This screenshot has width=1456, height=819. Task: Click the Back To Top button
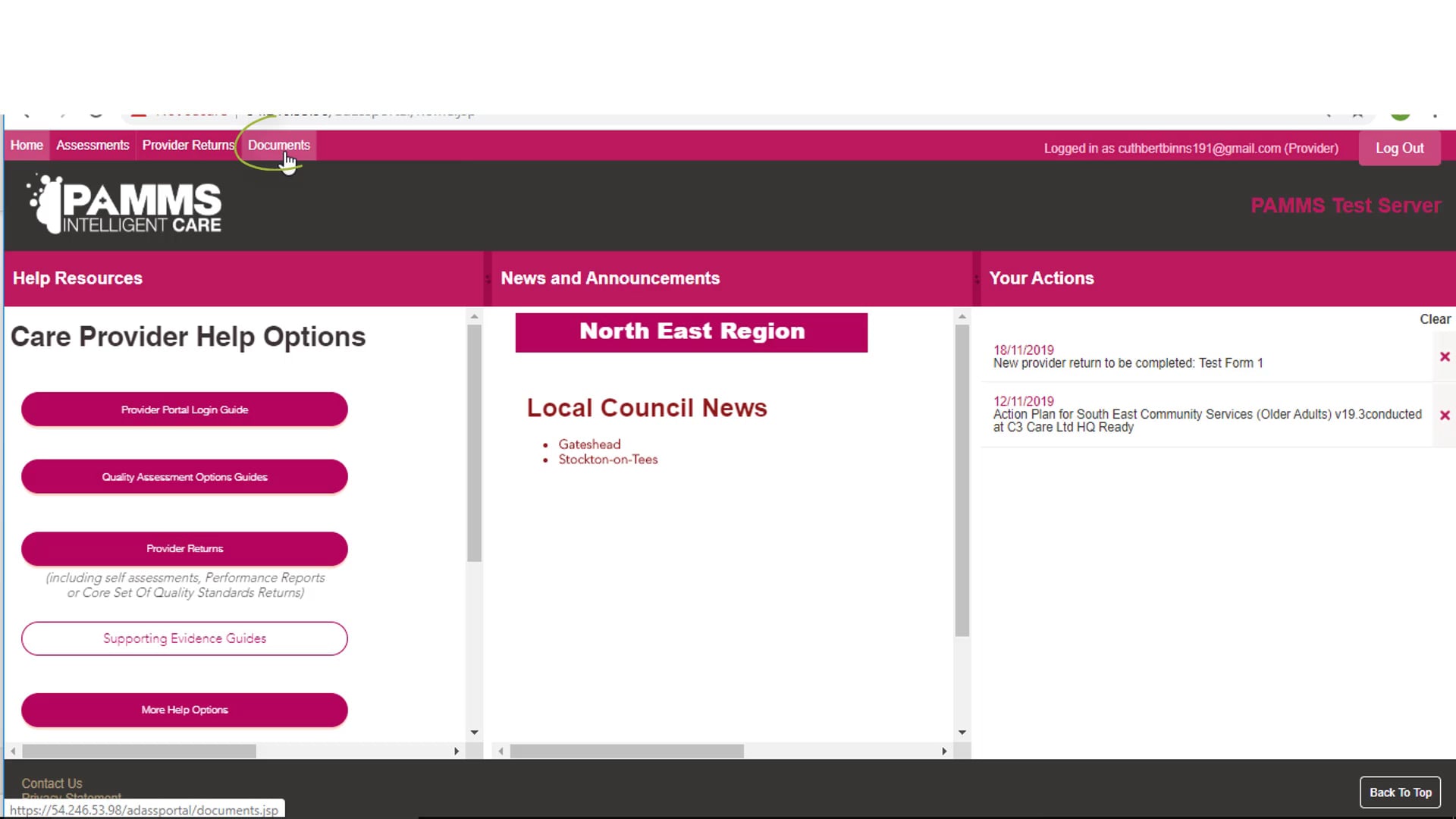point(1400,792)
